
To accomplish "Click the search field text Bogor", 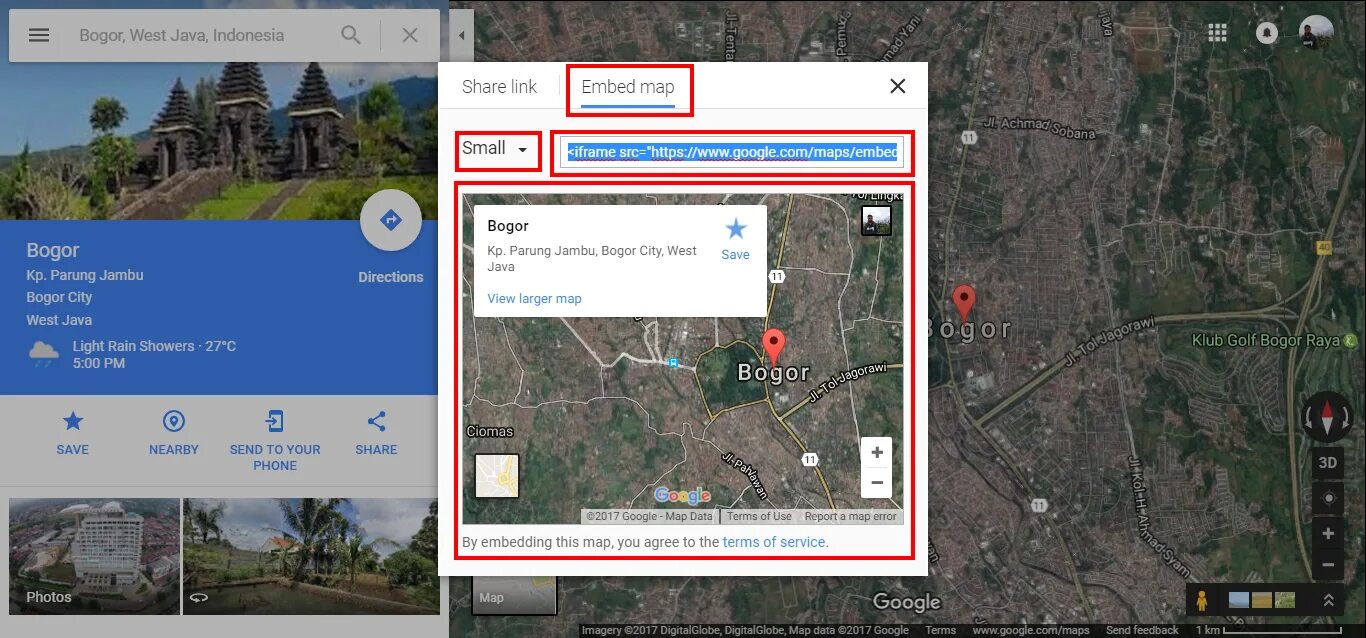I will pyautogui.click(x=182, y=35).
